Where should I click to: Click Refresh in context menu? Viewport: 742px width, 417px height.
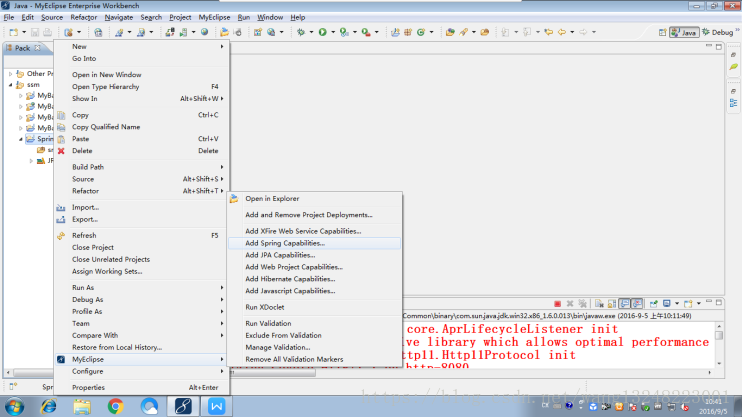tap(142, 236)
